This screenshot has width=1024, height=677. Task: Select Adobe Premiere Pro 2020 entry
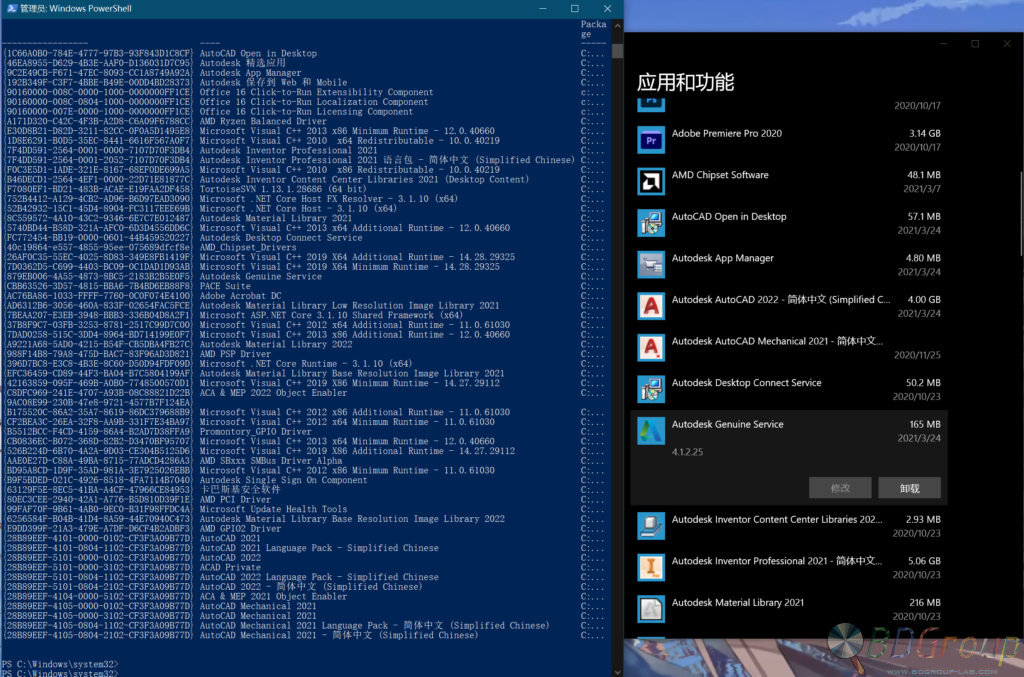pyautogui.click(x=789, y=140)
